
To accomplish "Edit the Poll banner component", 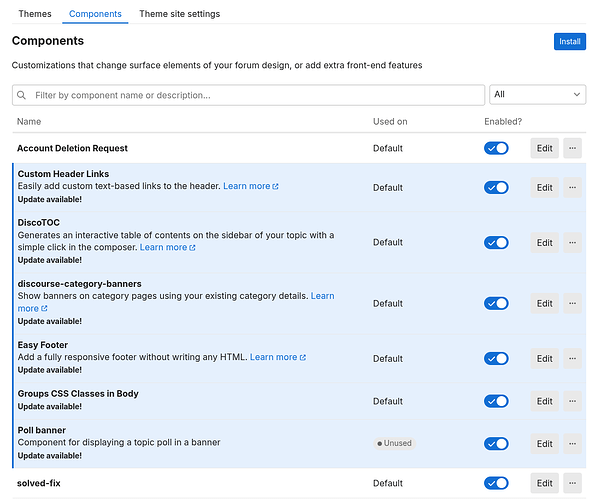I will (x=544, y=444).
